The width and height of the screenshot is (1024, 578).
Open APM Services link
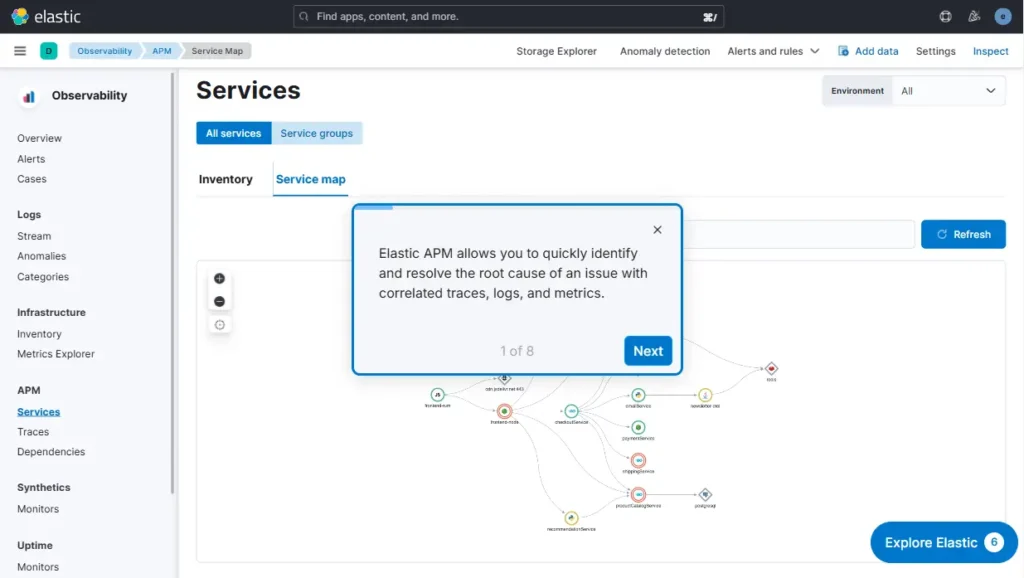click(x=39, y=411)
